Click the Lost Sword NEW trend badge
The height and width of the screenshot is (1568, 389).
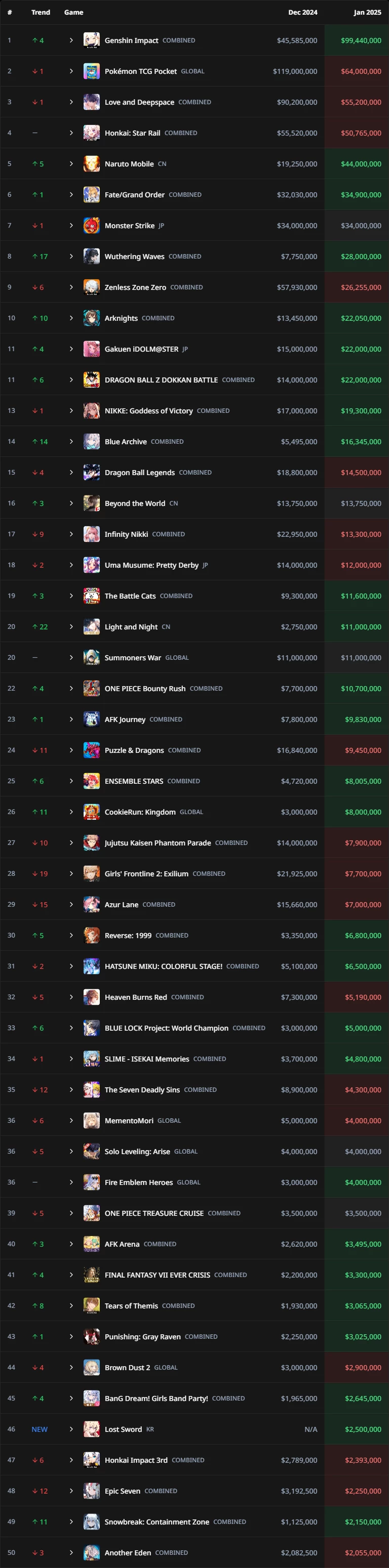coord(40,1429)
